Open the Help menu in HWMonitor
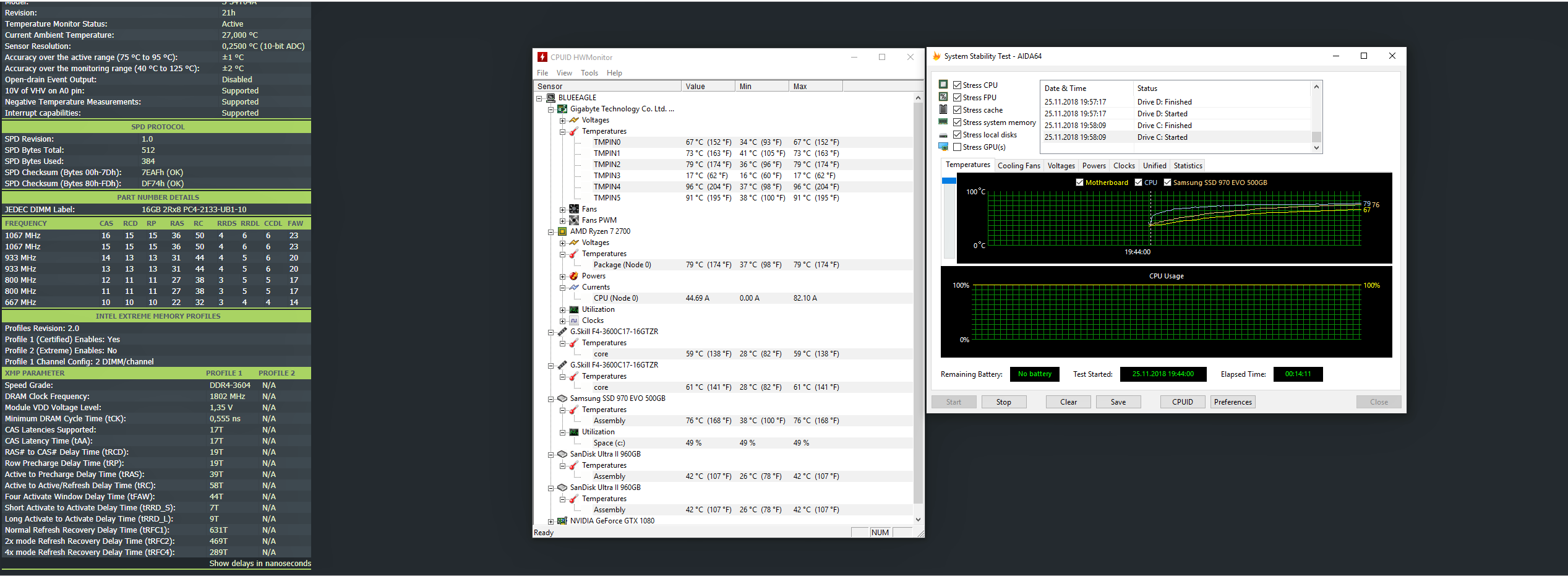Image resolution: width=1568 pixels, height=576 pixels. point(614,73)
